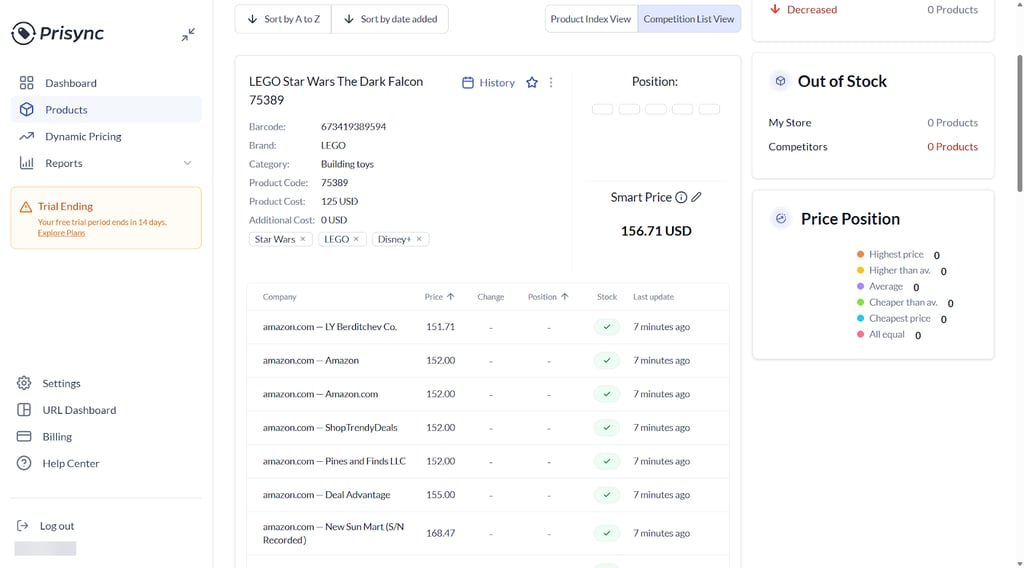Go to Dynamic Pricing
Image resolution: width=1024 pixels, height=568 pixels.
106,136
